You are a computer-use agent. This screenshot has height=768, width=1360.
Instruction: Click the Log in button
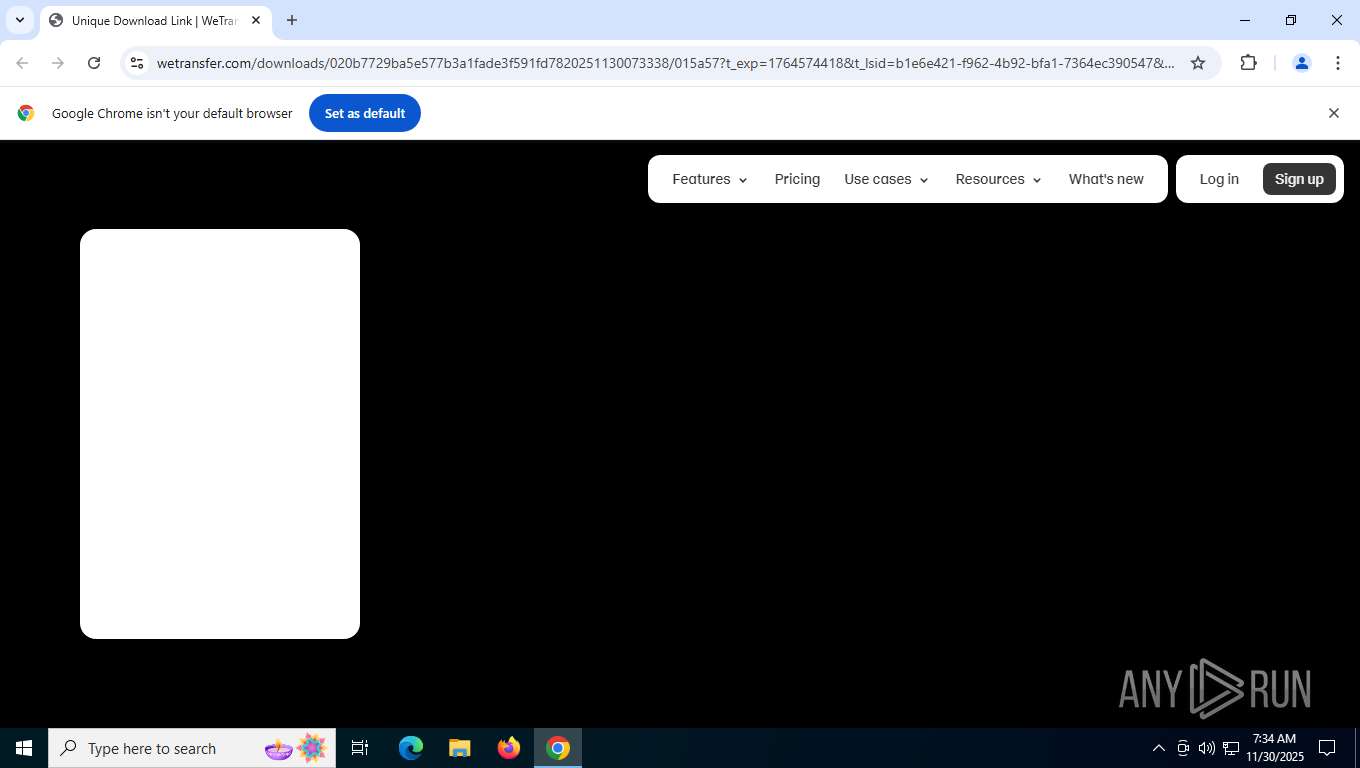(1219, 179)
